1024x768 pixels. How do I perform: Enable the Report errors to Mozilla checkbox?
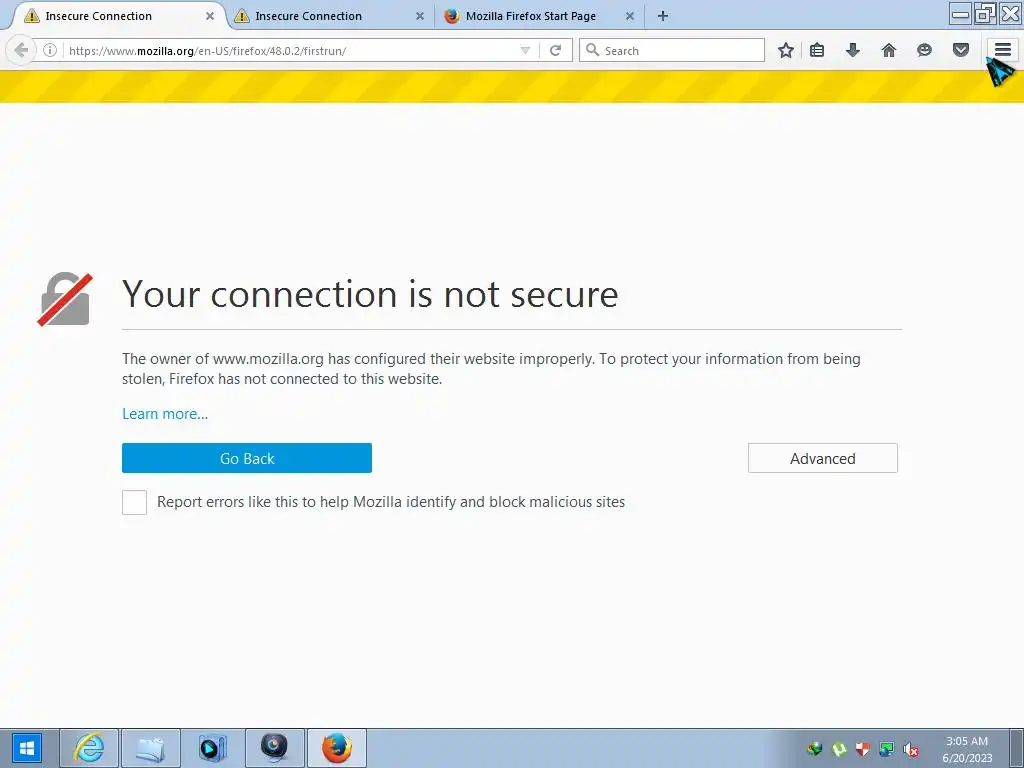(135, 503)
